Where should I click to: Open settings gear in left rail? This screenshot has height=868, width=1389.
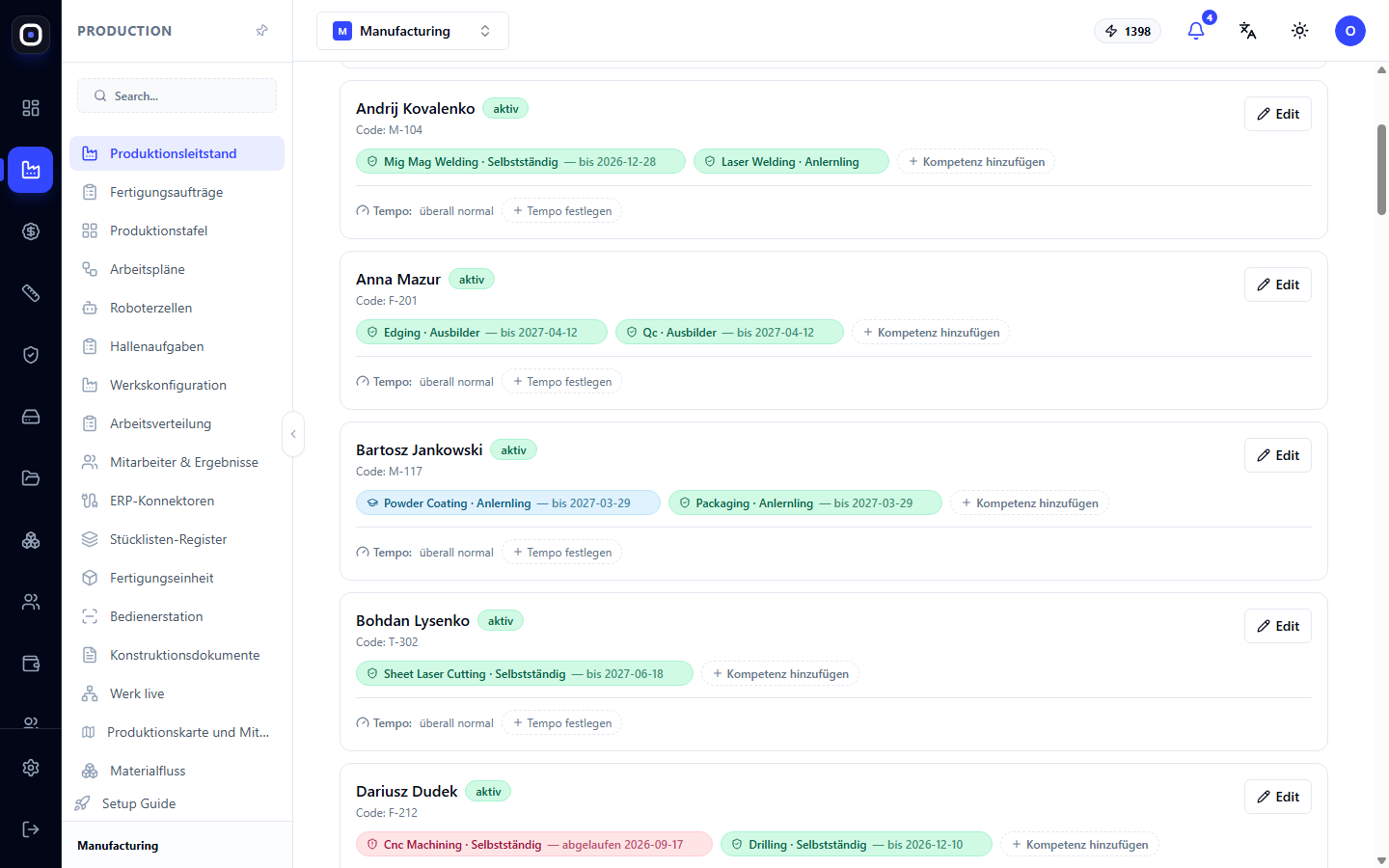click(31, 768)
